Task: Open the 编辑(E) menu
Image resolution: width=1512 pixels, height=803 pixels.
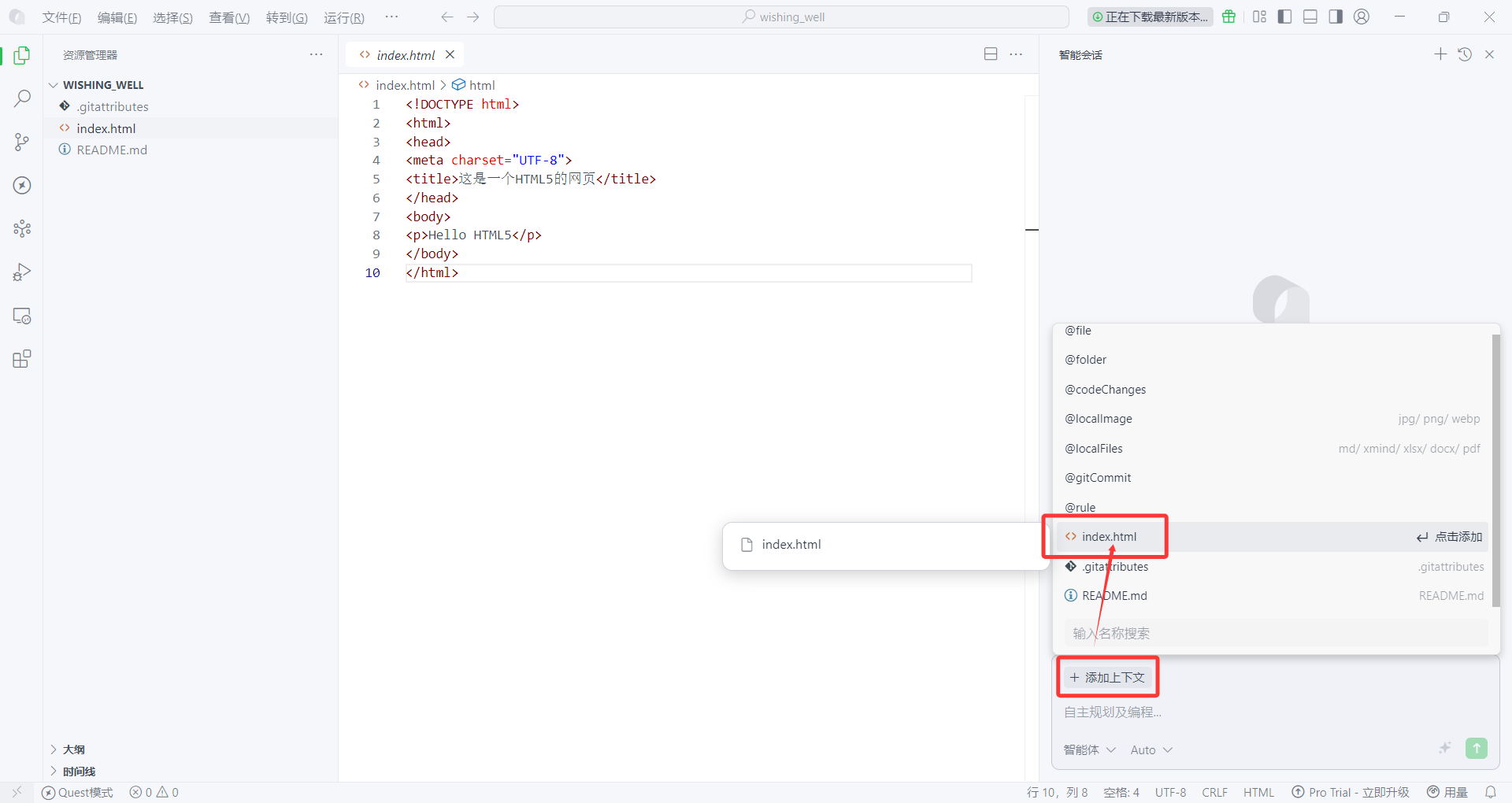Action: tap(117, 17)
